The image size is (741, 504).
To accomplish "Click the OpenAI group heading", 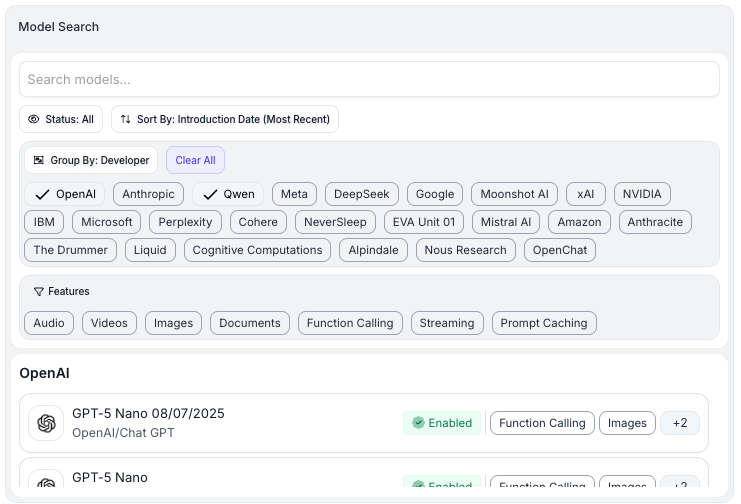I will coord(44,373).
